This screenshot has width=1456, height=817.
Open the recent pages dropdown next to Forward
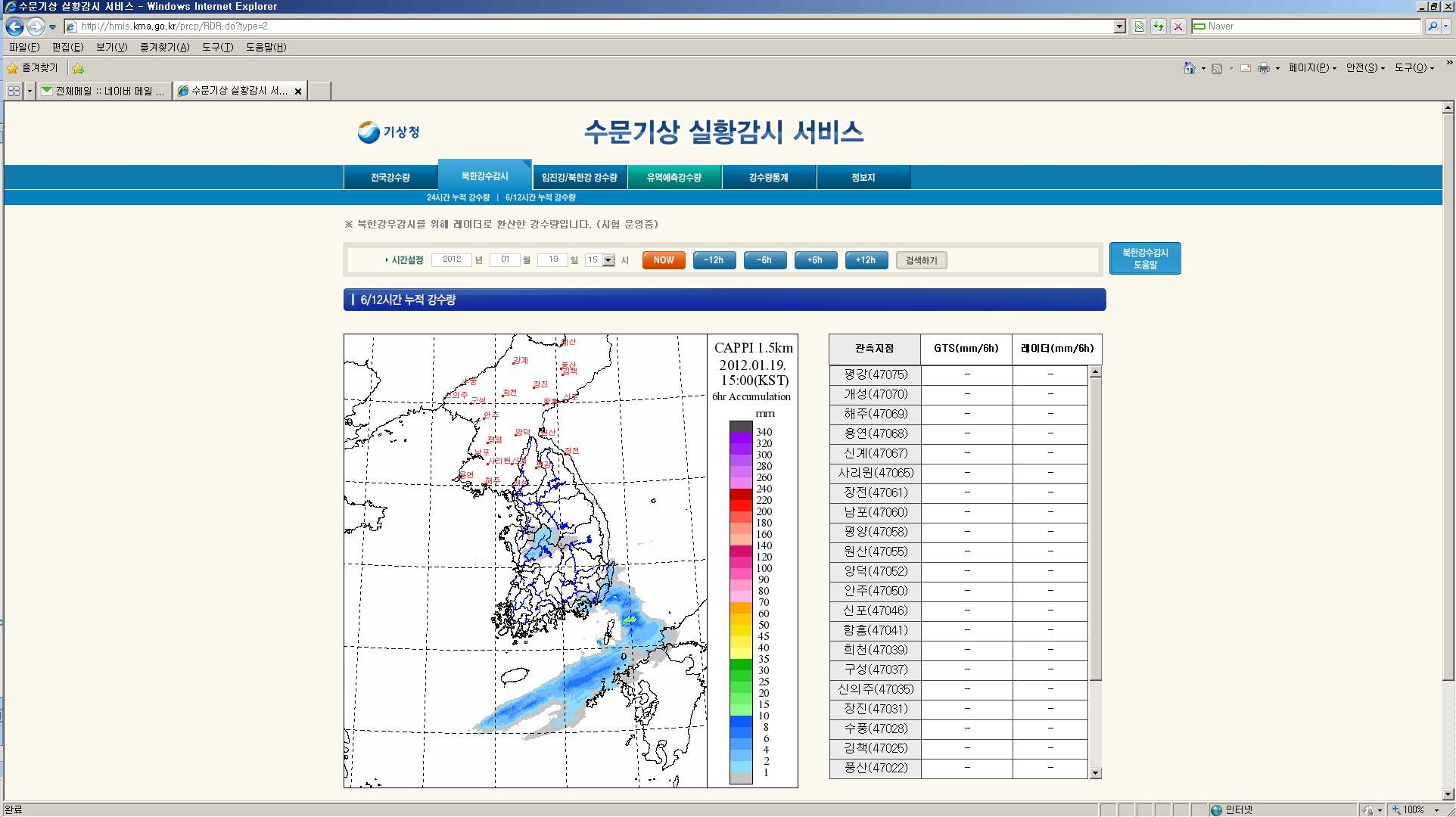(52, 26)
